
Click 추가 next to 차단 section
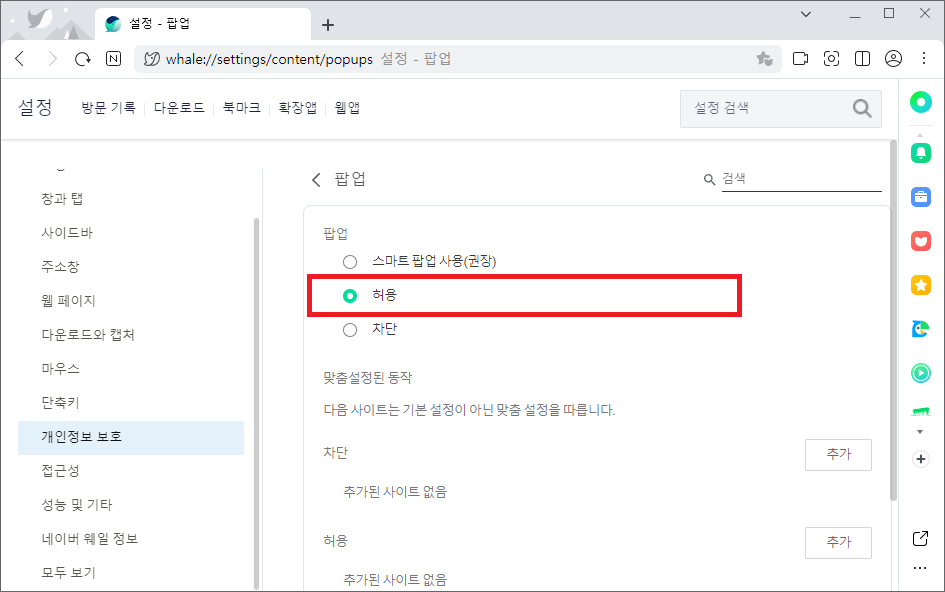point(838,454)
